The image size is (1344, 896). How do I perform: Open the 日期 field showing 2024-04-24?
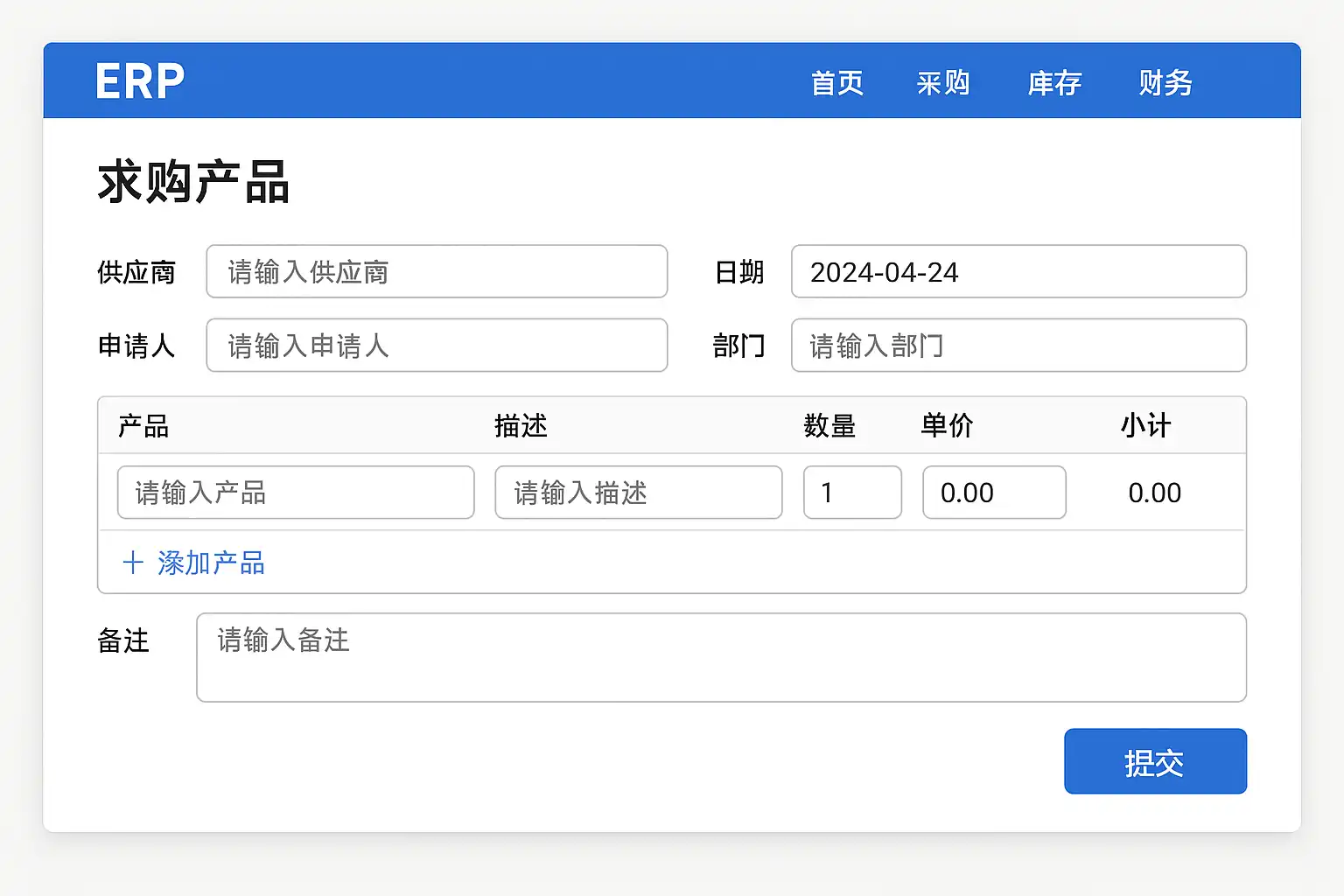[x=1018, y=272]
